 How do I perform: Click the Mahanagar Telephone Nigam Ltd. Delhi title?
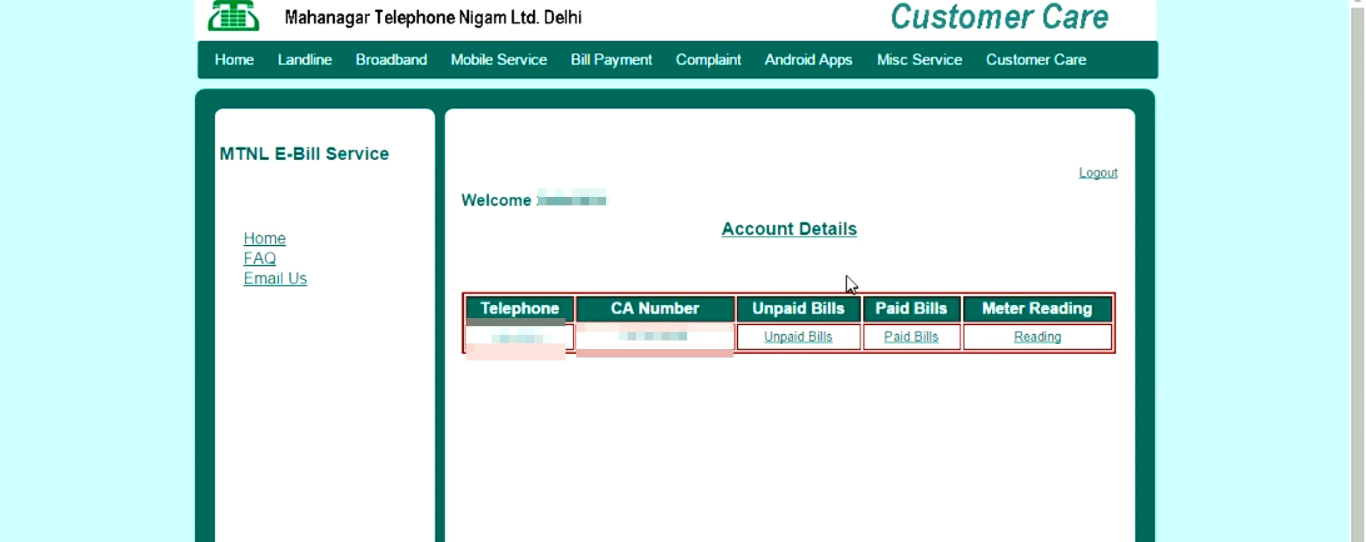coord(433,18)
